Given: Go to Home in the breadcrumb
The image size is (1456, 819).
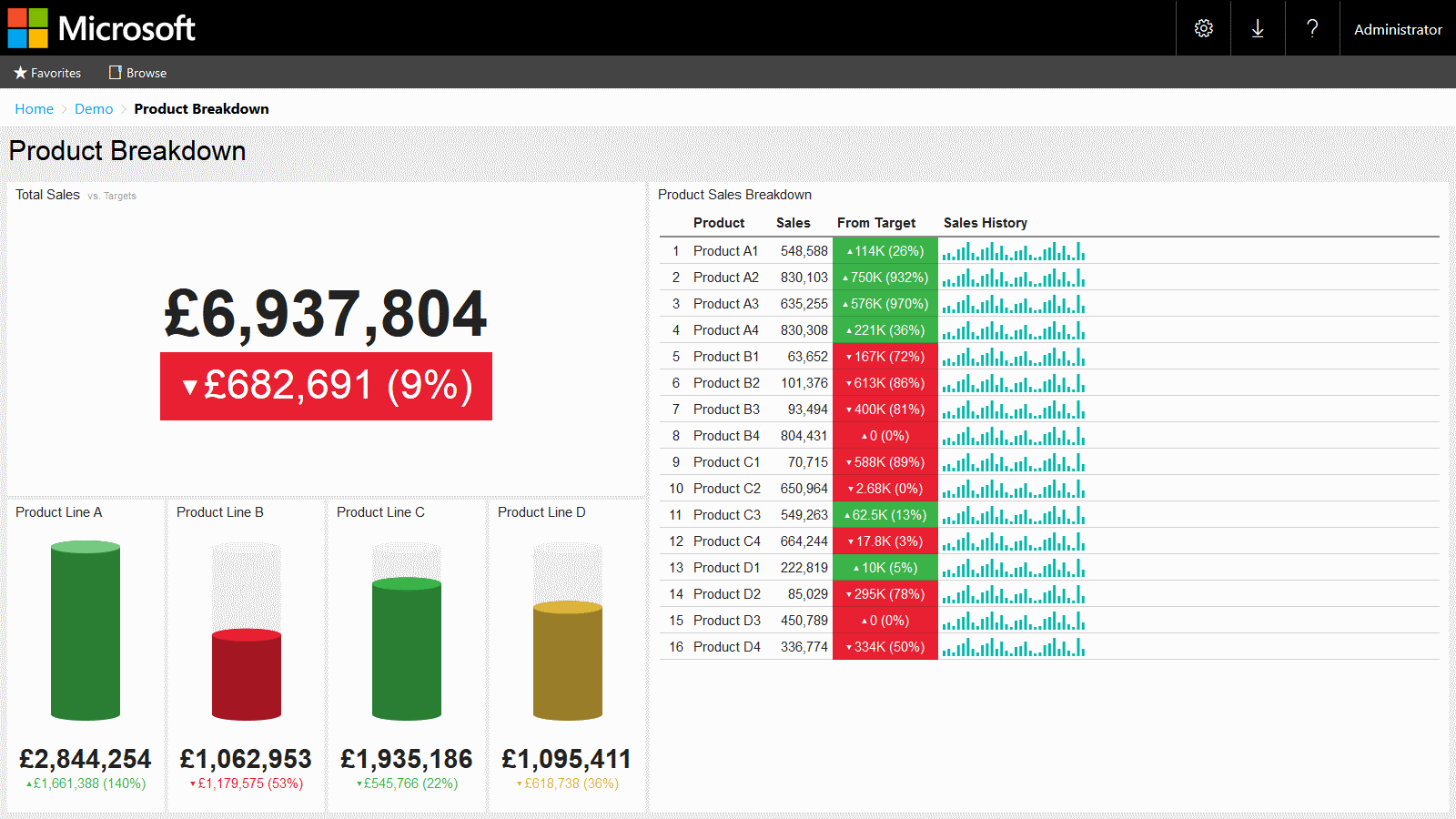Looking at the screenshot, I should click(x=34, y=108).
